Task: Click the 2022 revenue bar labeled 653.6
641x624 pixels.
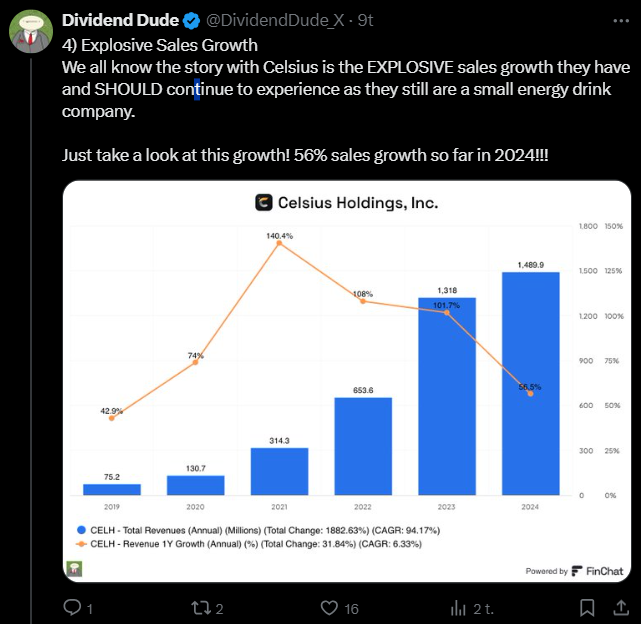Action: pyautogui.click(x=363, y=446)
